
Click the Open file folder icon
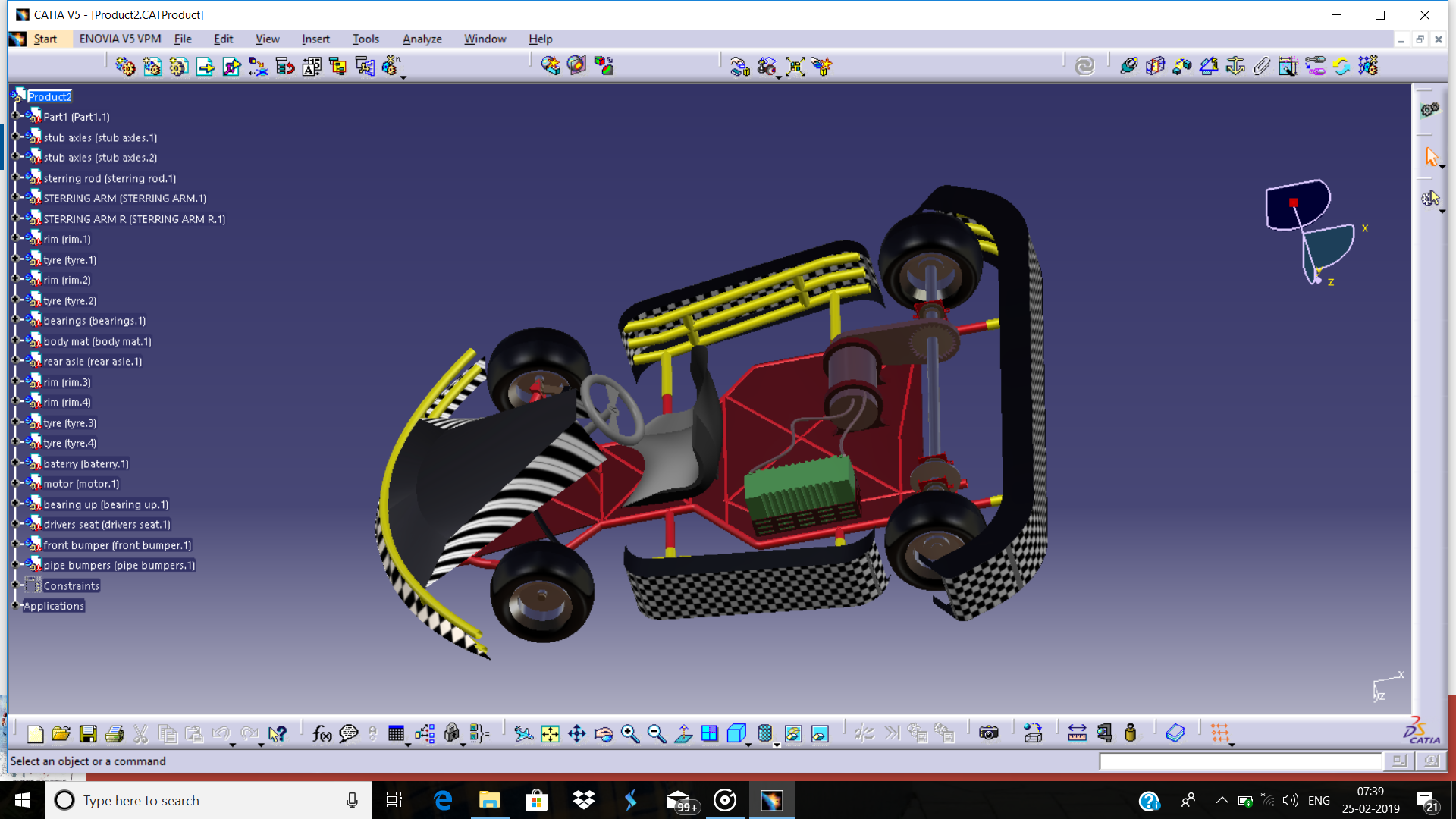61,734
